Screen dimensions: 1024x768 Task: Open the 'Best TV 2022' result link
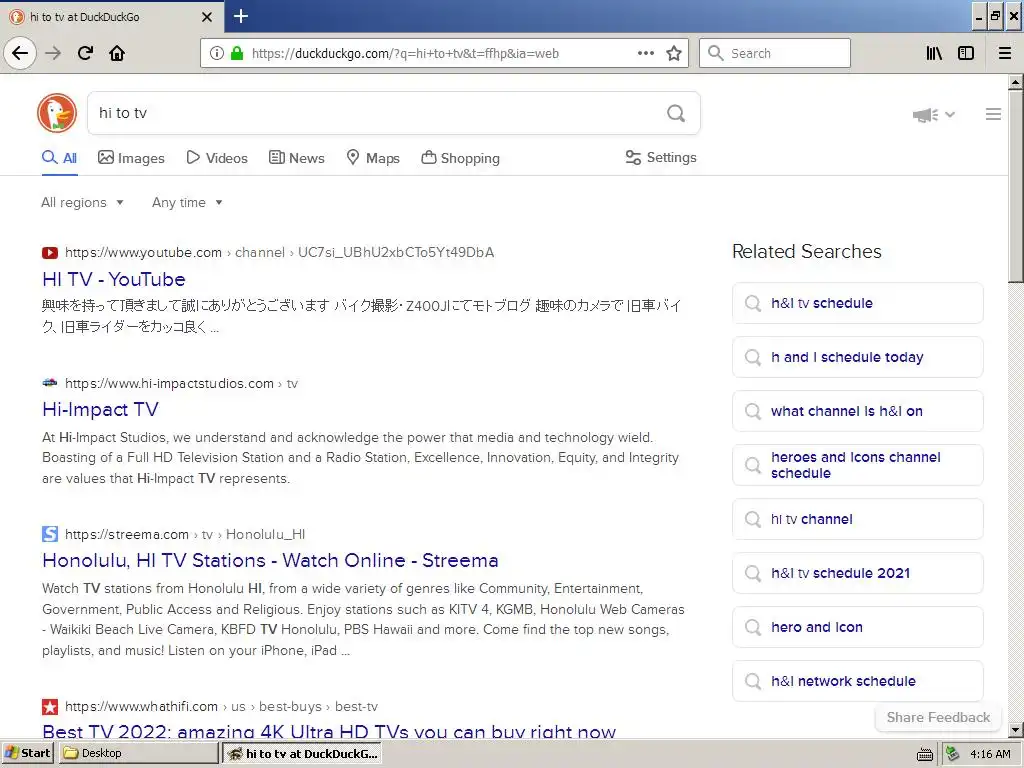(x=329, y=731)
